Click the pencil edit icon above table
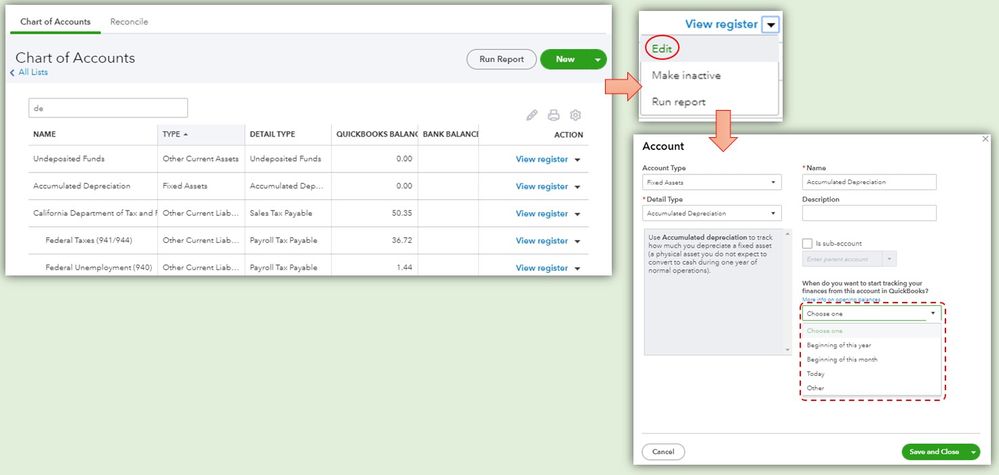Viewport: 999px width, 475px height. click(532, 115)
